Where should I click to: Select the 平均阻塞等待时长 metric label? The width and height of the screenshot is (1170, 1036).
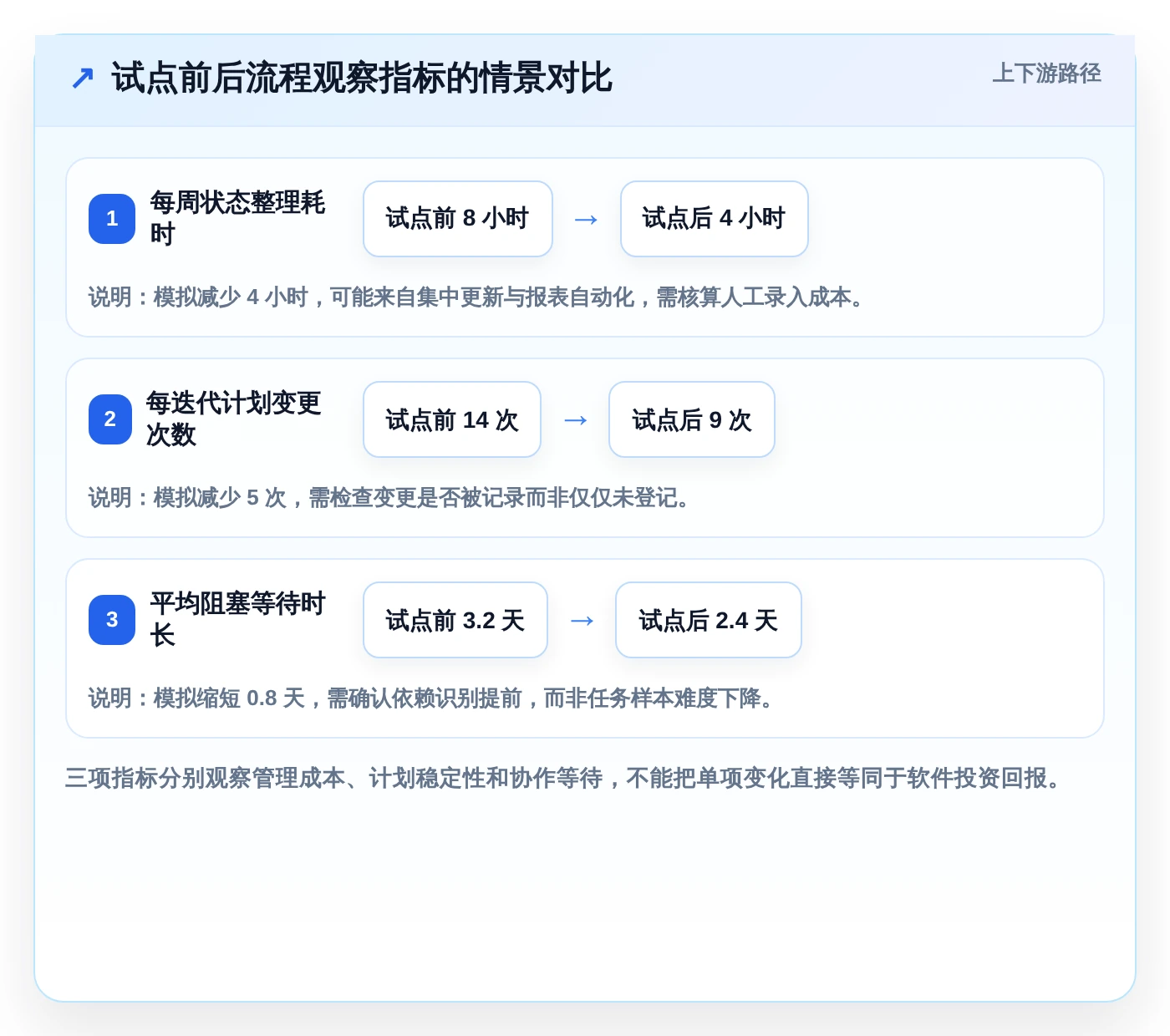point(237,619)
